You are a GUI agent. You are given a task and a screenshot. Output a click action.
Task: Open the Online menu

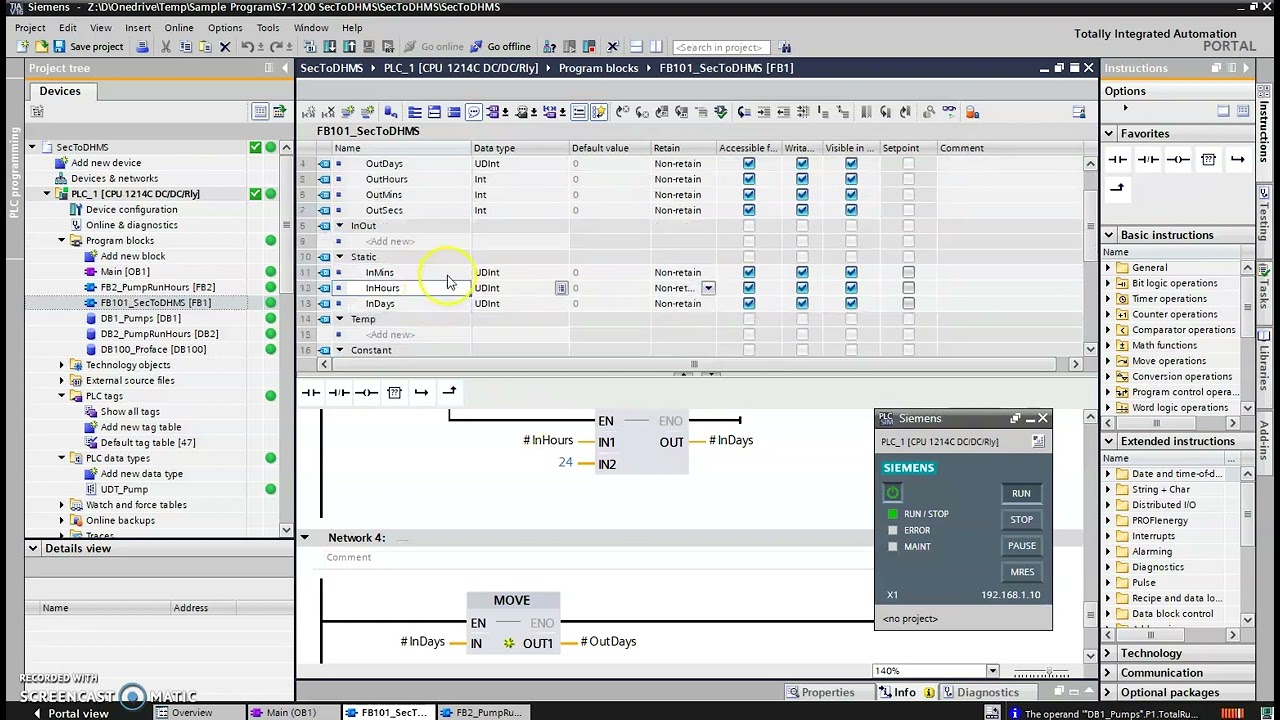179,28
